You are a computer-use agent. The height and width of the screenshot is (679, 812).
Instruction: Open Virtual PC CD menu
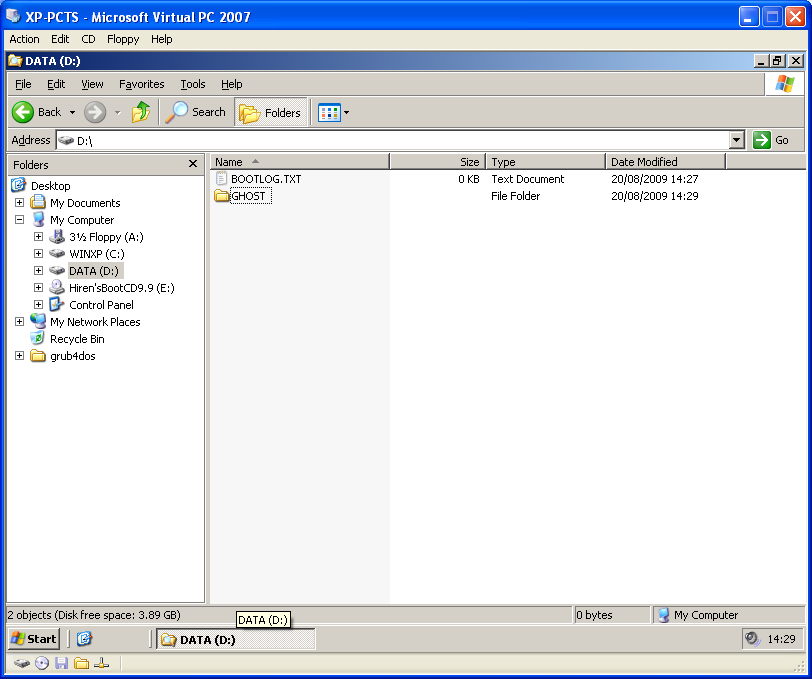88,39
